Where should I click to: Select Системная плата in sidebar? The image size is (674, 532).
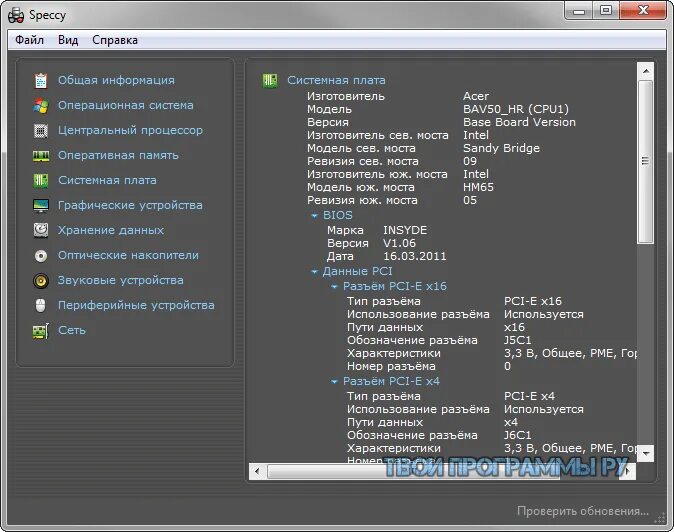click(107, 180)
